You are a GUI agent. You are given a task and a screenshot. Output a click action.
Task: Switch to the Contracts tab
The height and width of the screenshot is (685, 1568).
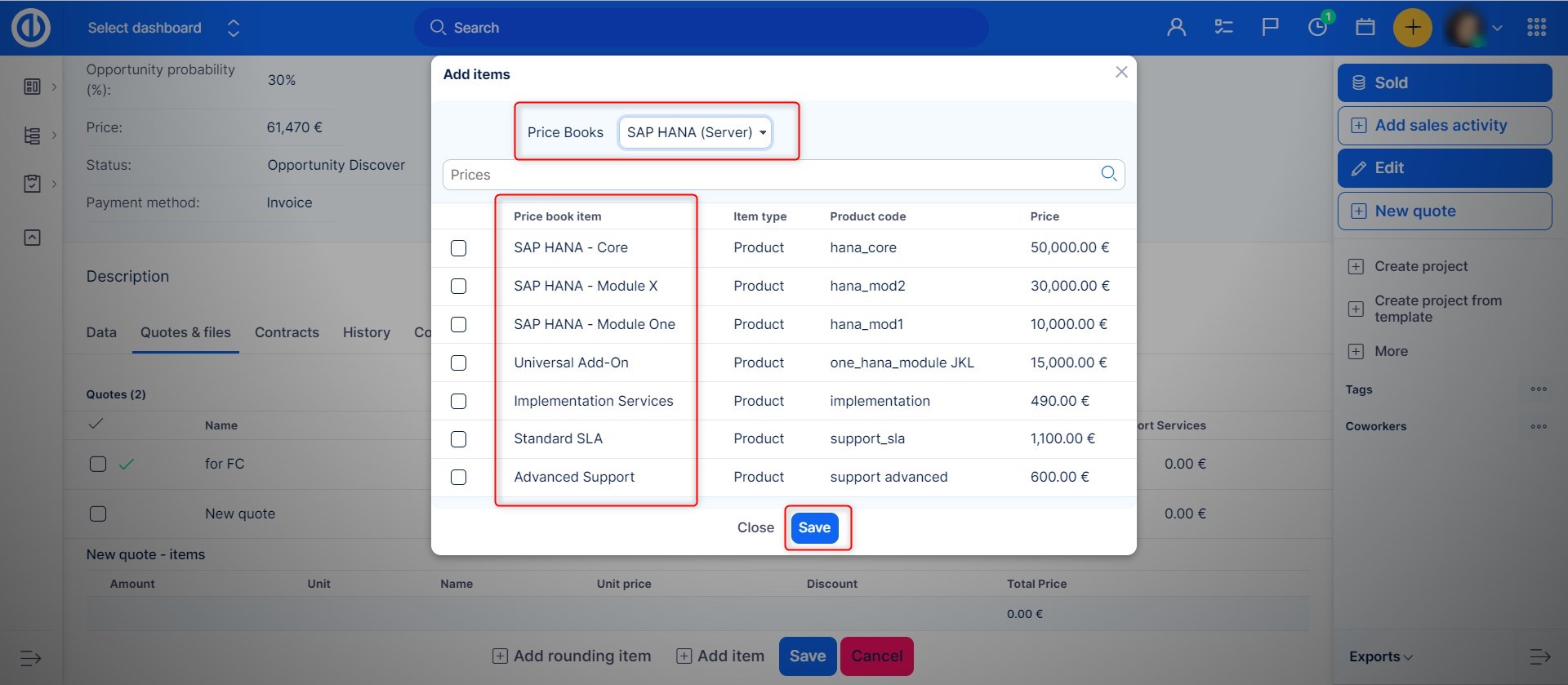[x=287, y=332]
